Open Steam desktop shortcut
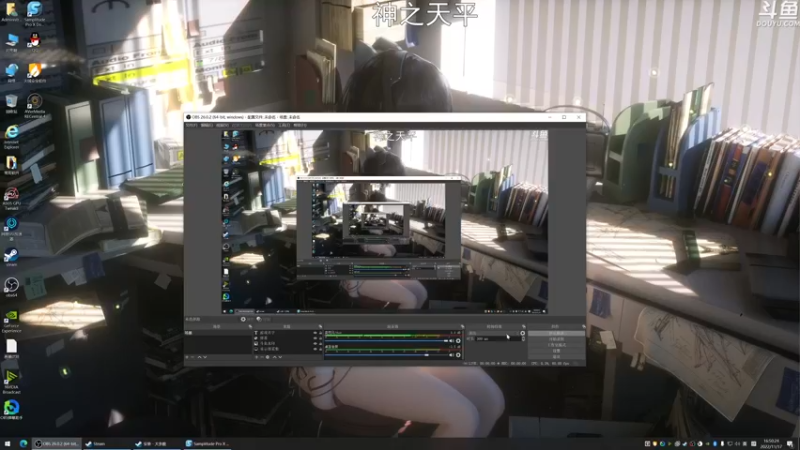Viewport: 800px width, 450px height. point(11,257)
